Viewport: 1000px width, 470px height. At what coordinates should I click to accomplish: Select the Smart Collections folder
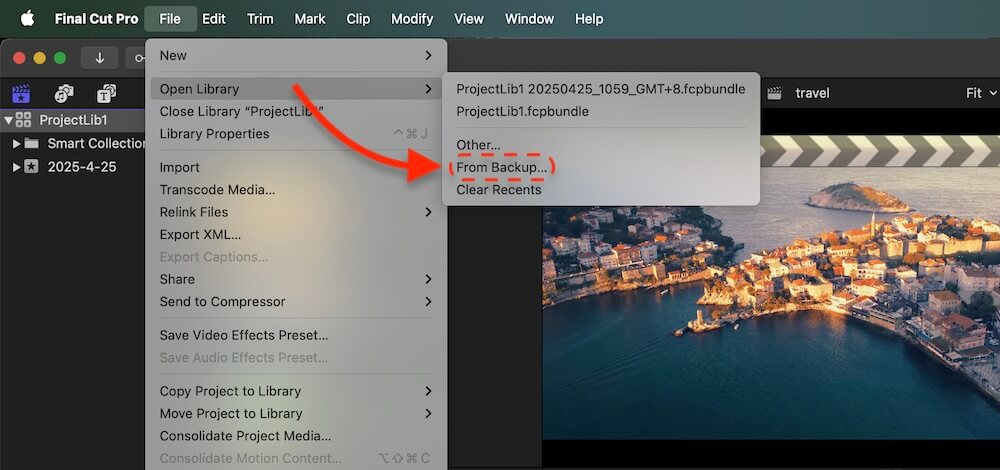[x=96, y=143]
